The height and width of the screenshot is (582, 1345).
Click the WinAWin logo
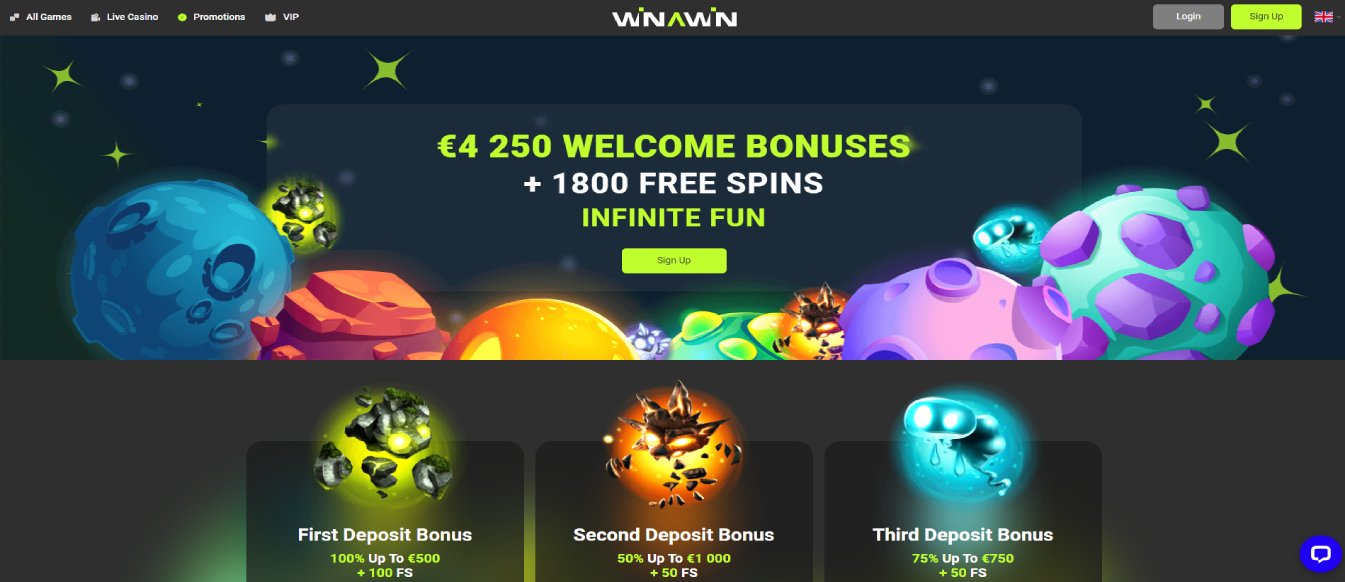coord(674,17)
